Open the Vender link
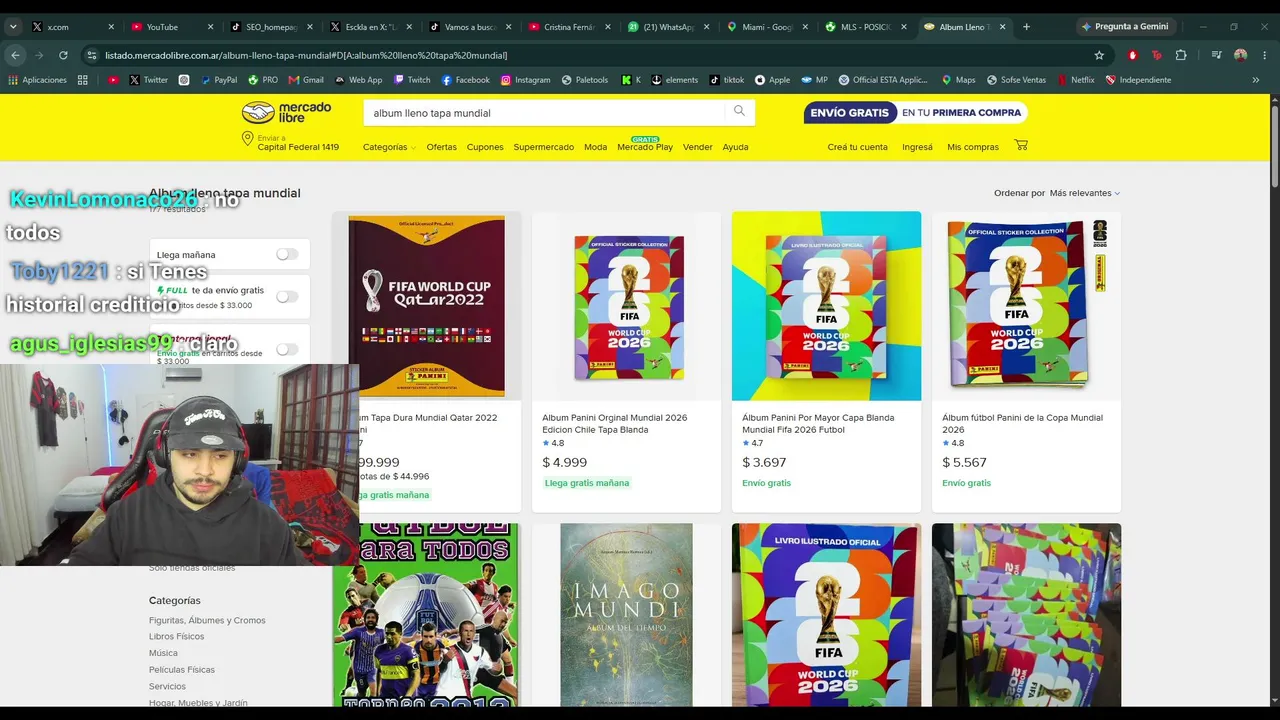Viewport: 1280px width, 720px height. click(x=698, y=147)
